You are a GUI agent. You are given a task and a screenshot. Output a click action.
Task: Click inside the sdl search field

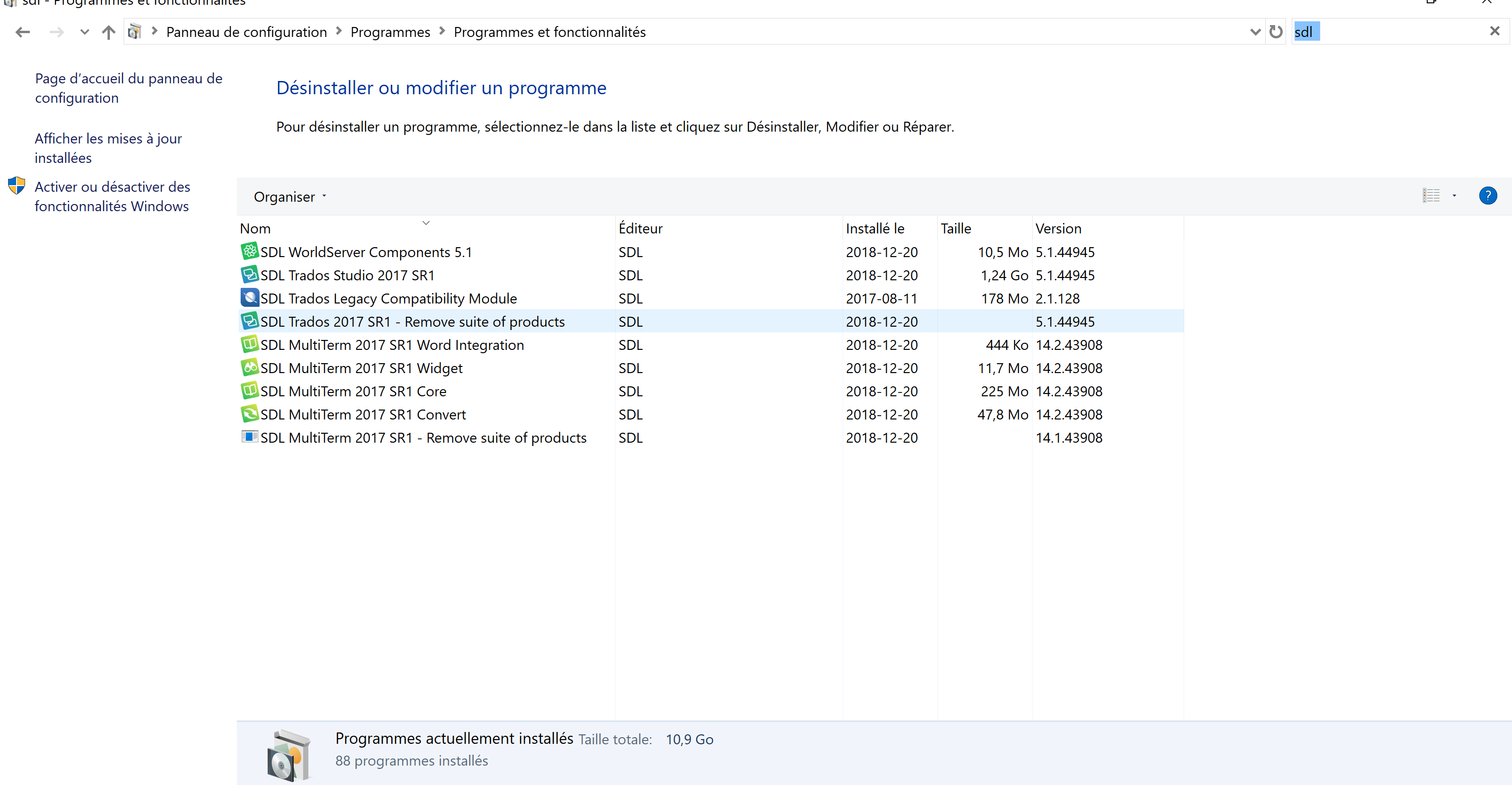pyautogui.click(x=1397, y=32)
